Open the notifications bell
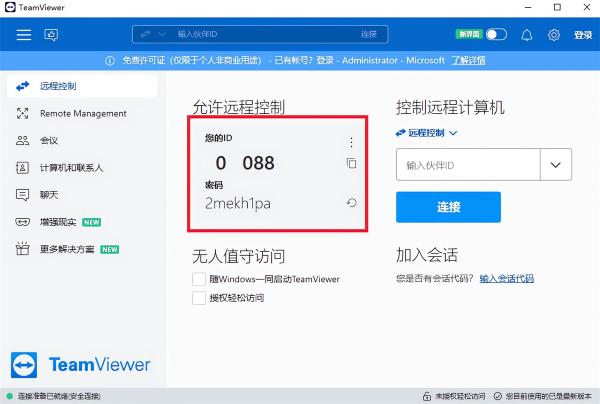600x404 pixels. click(527, 35)
